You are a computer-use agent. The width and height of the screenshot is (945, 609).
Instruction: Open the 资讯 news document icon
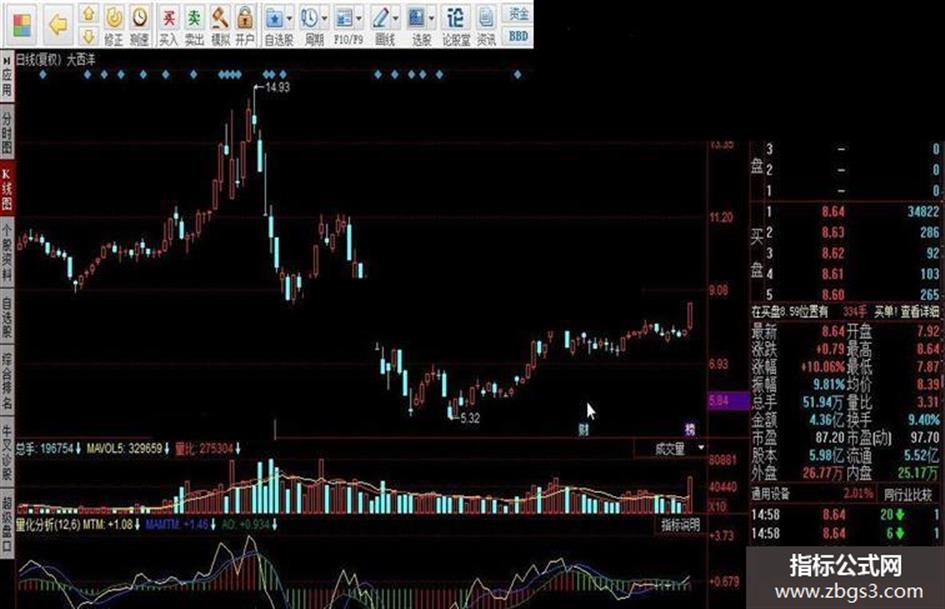tap(486, 18)
